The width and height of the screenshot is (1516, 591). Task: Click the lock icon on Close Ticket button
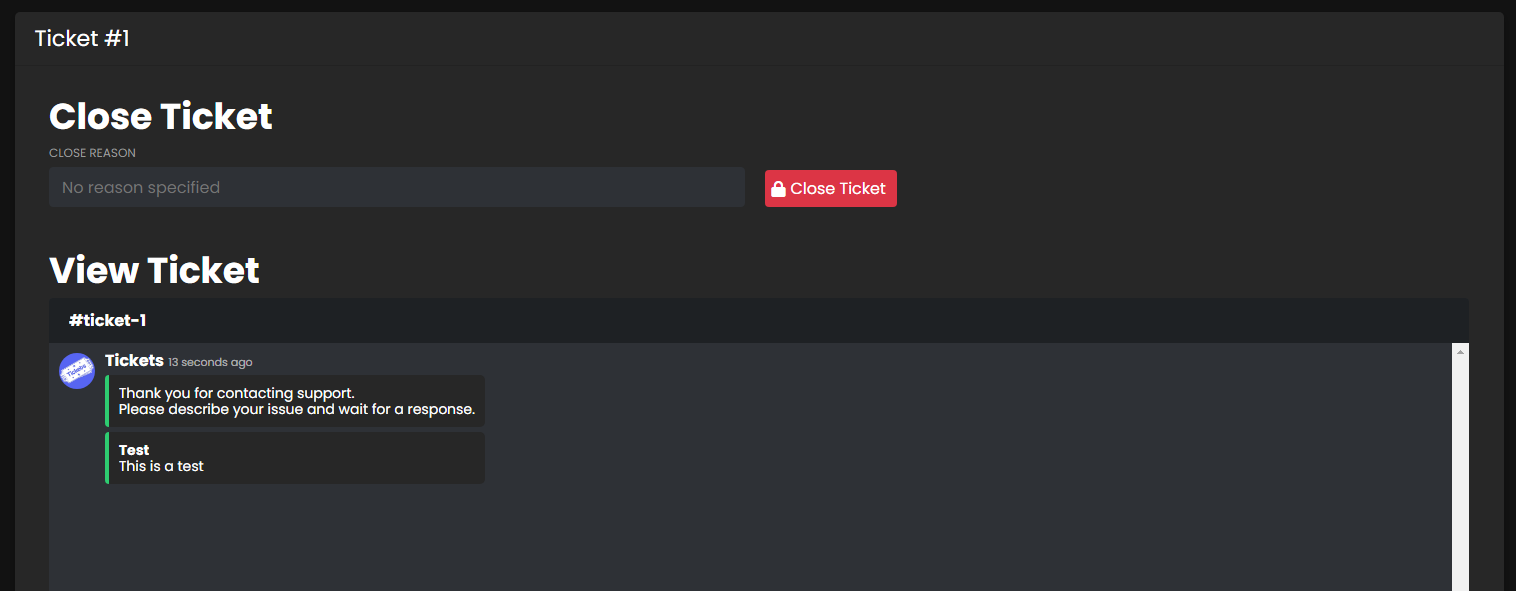[778, 189]
